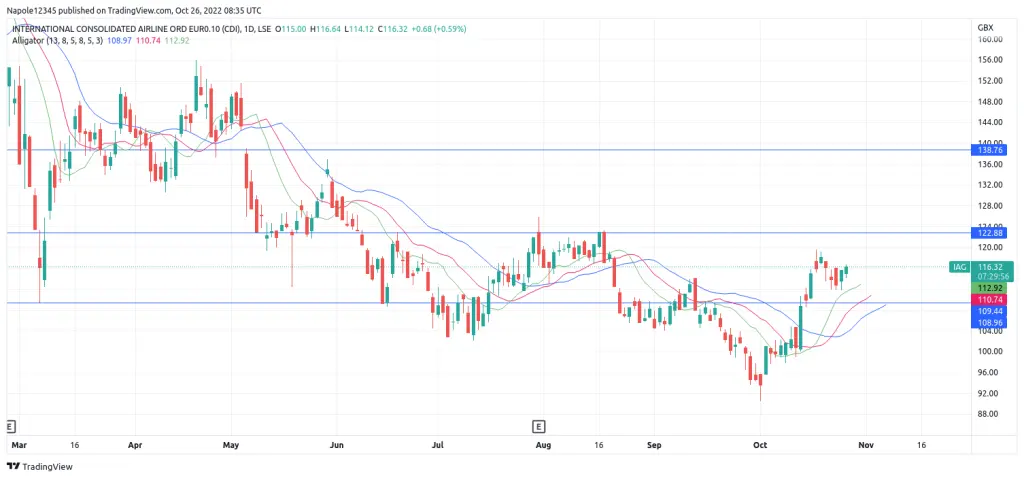Click the blue 108.96 price axis tag
The width and height of the screenshot is (1024, 478).
click(x=991, y=323)
